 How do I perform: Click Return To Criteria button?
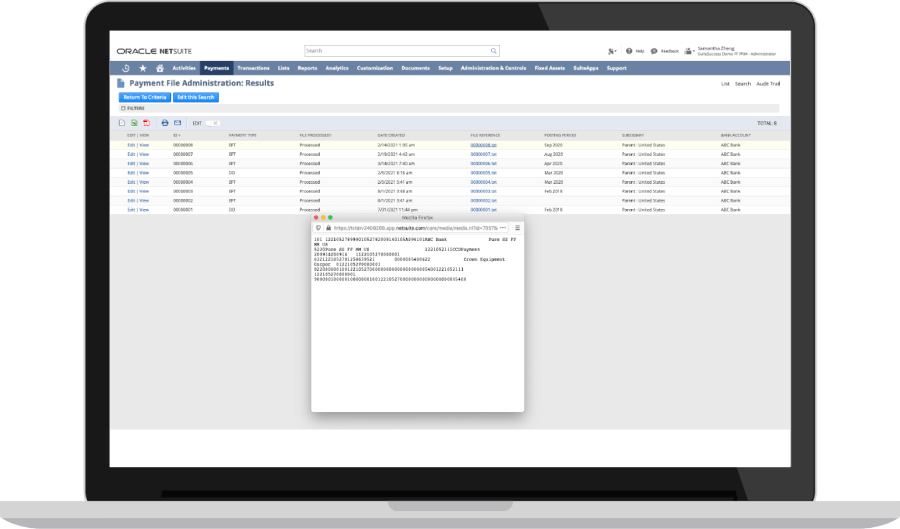coord(145,98)
